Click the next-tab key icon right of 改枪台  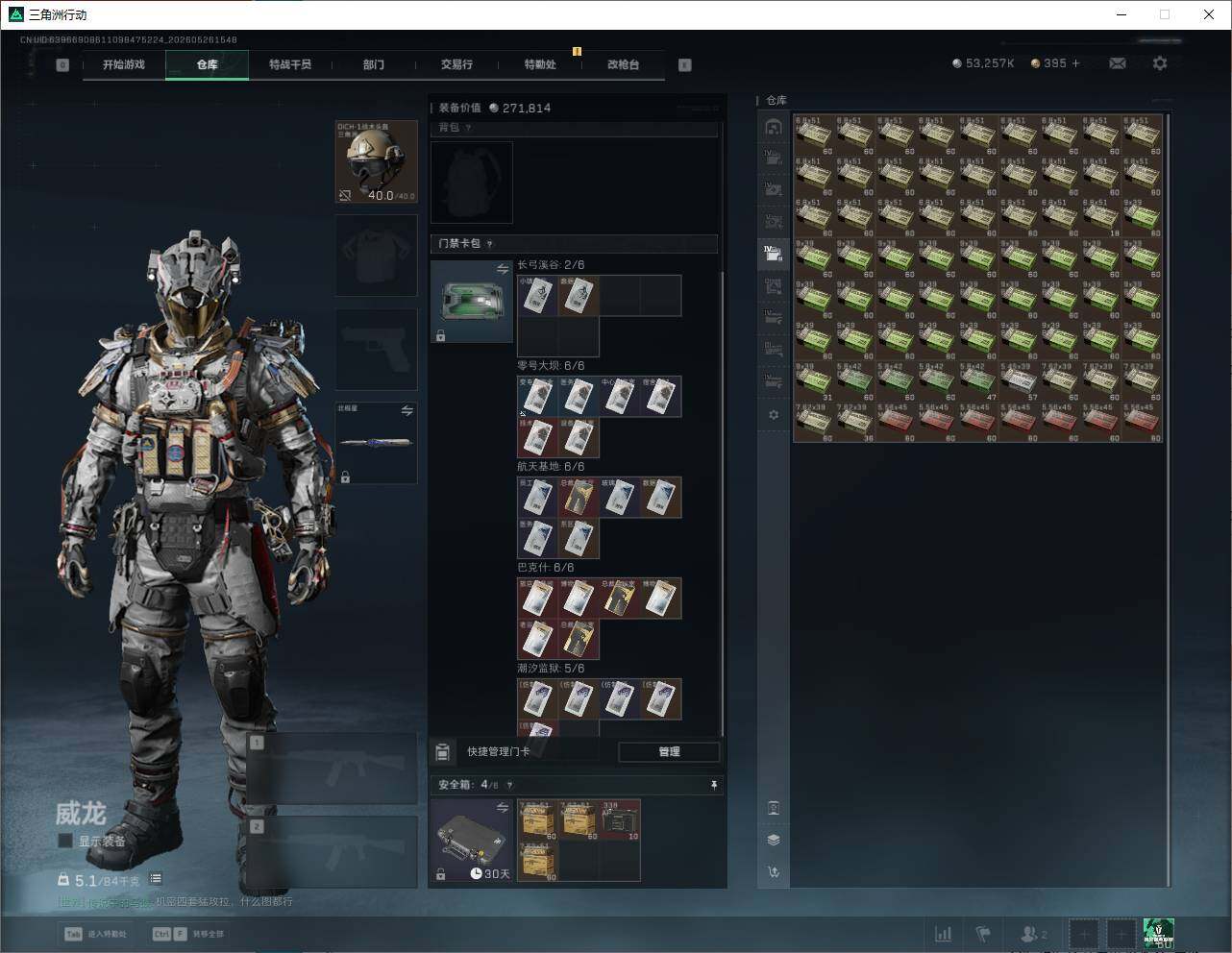(685, 65)
